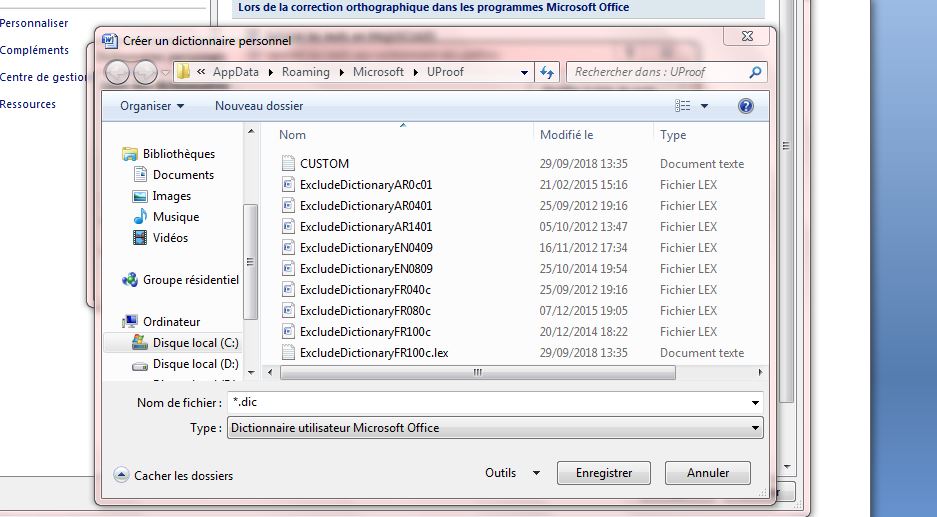Select the ExcludeDictionaryAR0401 file
This screenshot has height=517, width=937.
point(366,206)
